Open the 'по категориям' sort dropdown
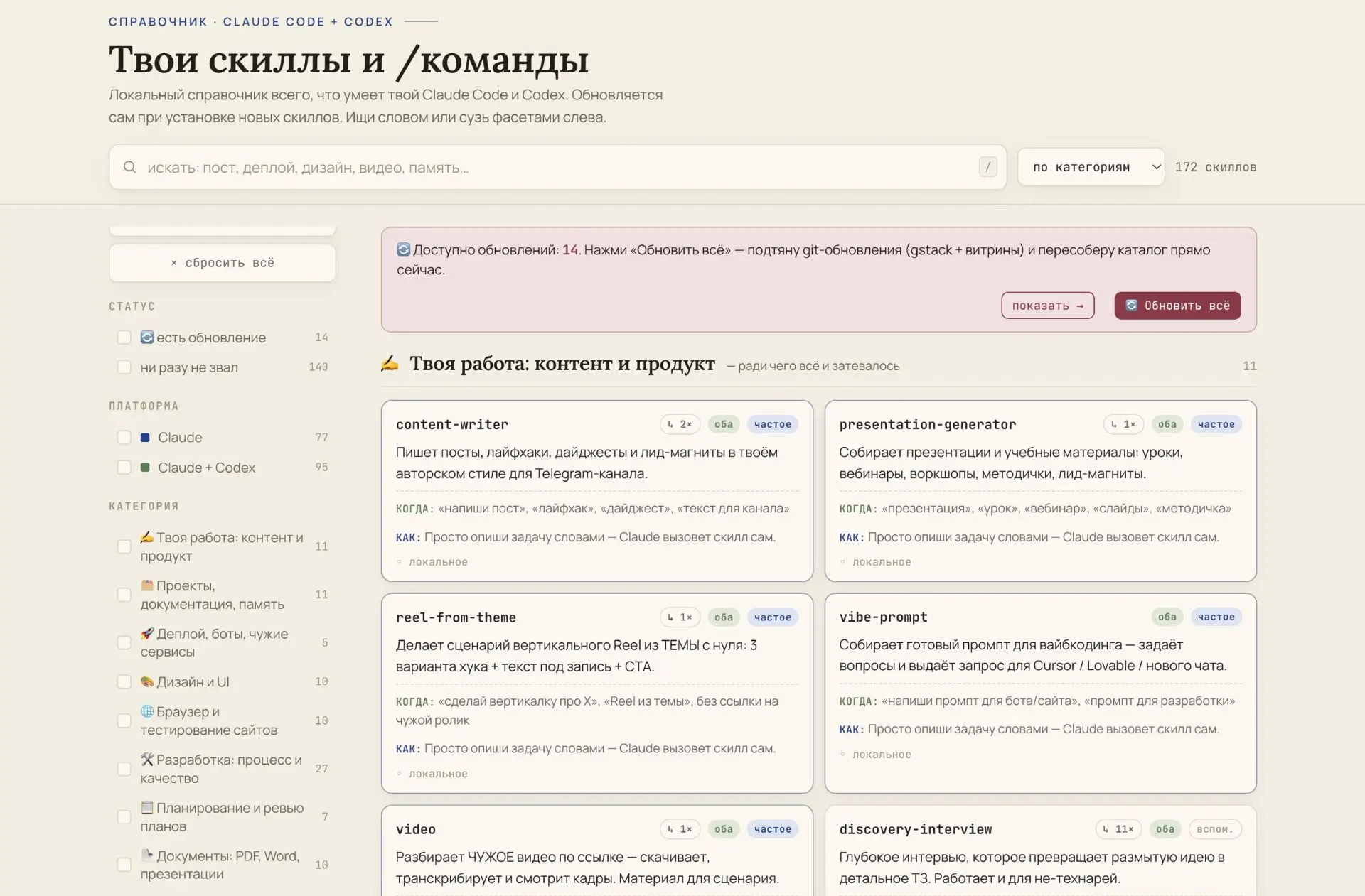Screen dimensions: 1365x896 [1091, 167]
